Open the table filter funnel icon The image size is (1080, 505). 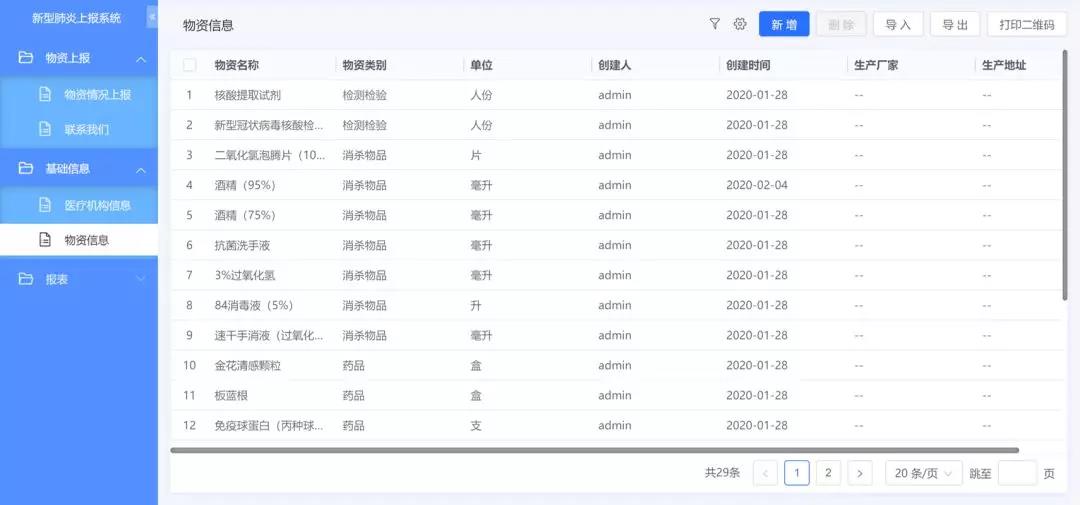click(x=715, y=24)
